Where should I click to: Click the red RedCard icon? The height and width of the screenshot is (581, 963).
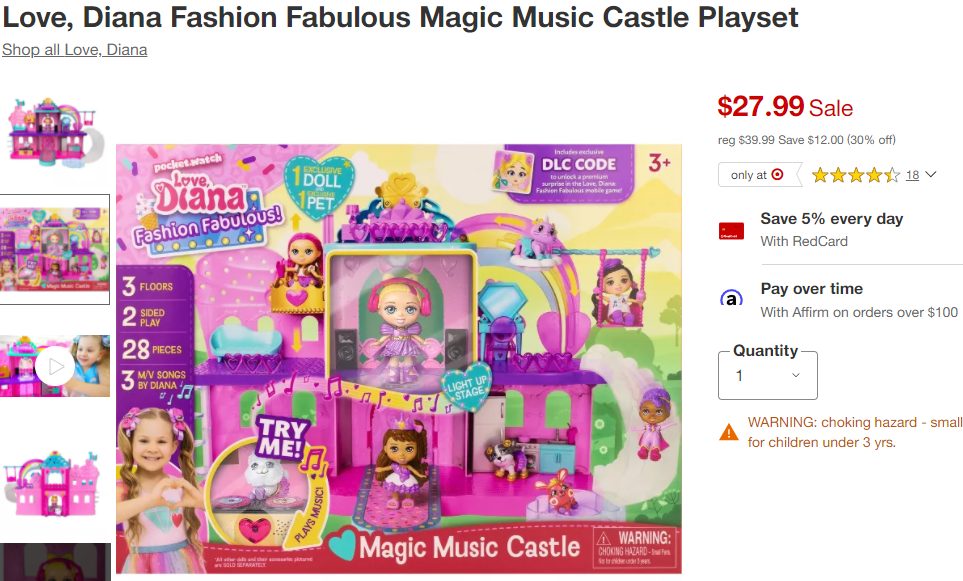(731, 231)
